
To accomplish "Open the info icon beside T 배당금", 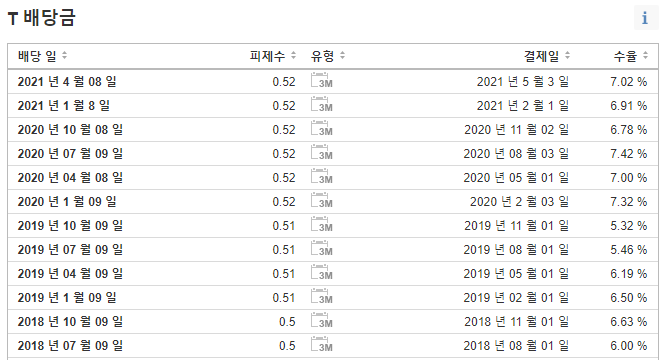I will pyautogui.click(x=645, y=18).
